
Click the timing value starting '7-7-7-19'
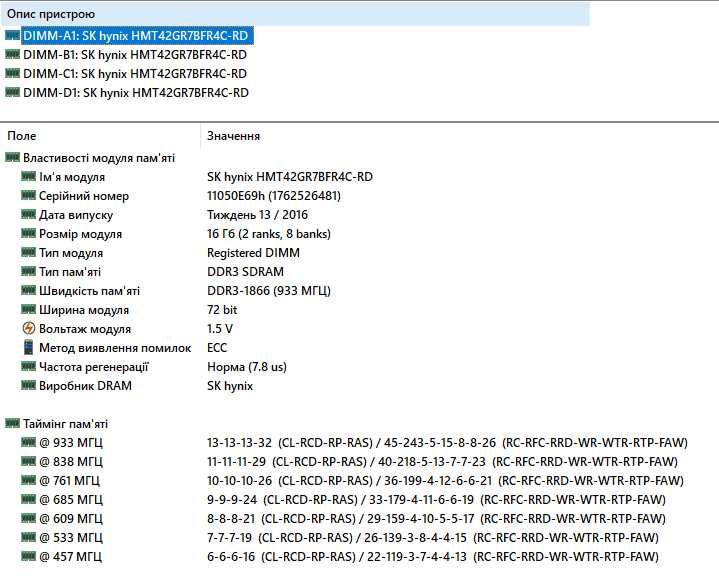433,537
